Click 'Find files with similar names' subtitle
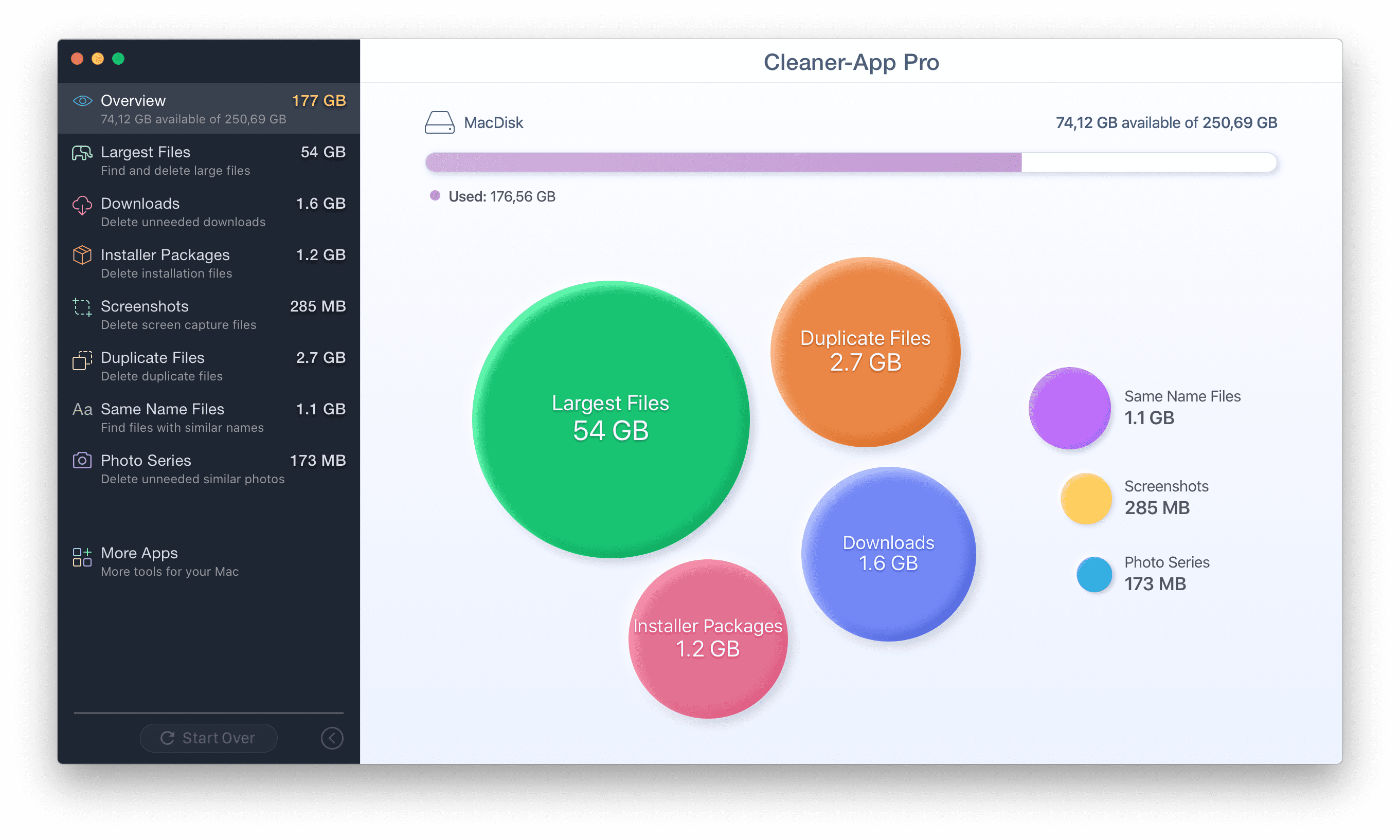Screen dimensions: 1400x840 point(183,428)
